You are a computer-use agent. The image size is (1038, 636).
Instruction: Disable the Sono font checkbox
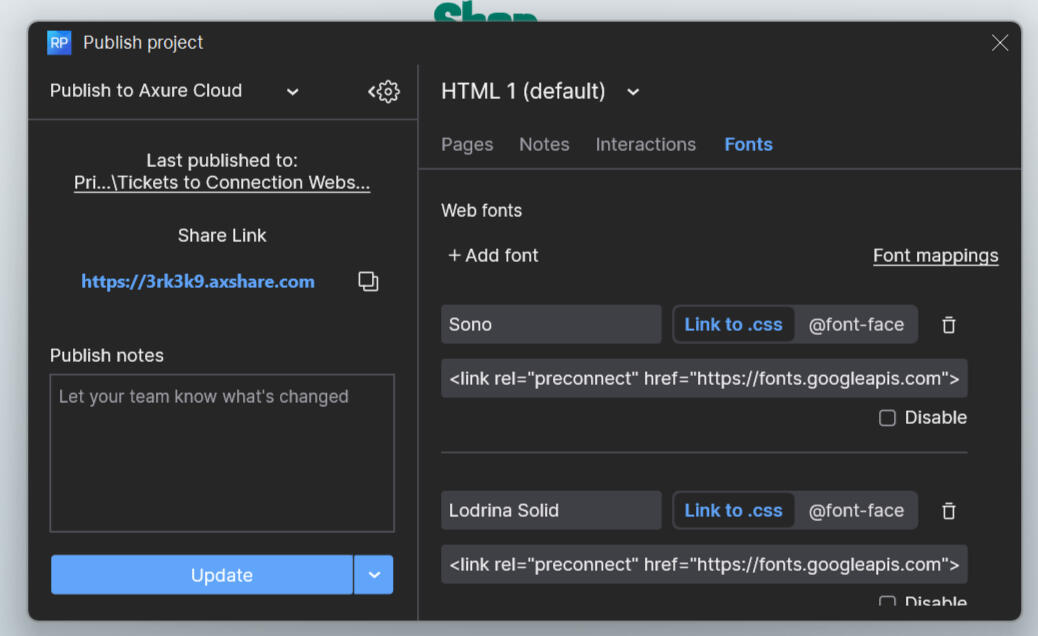pyautogui.click(x=887, y=418)
